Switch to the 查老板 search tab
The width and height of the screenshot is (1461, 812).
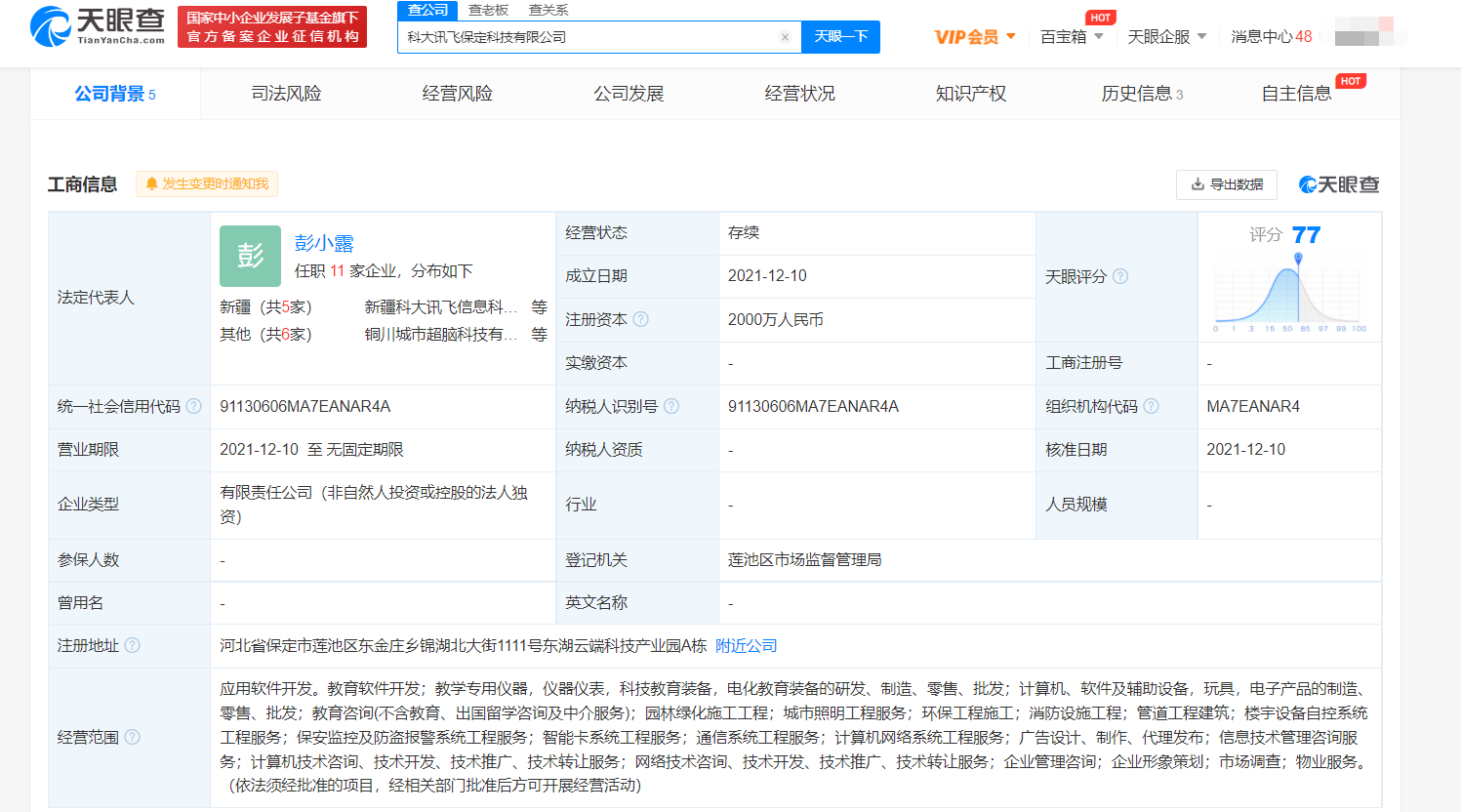(488, 10)
